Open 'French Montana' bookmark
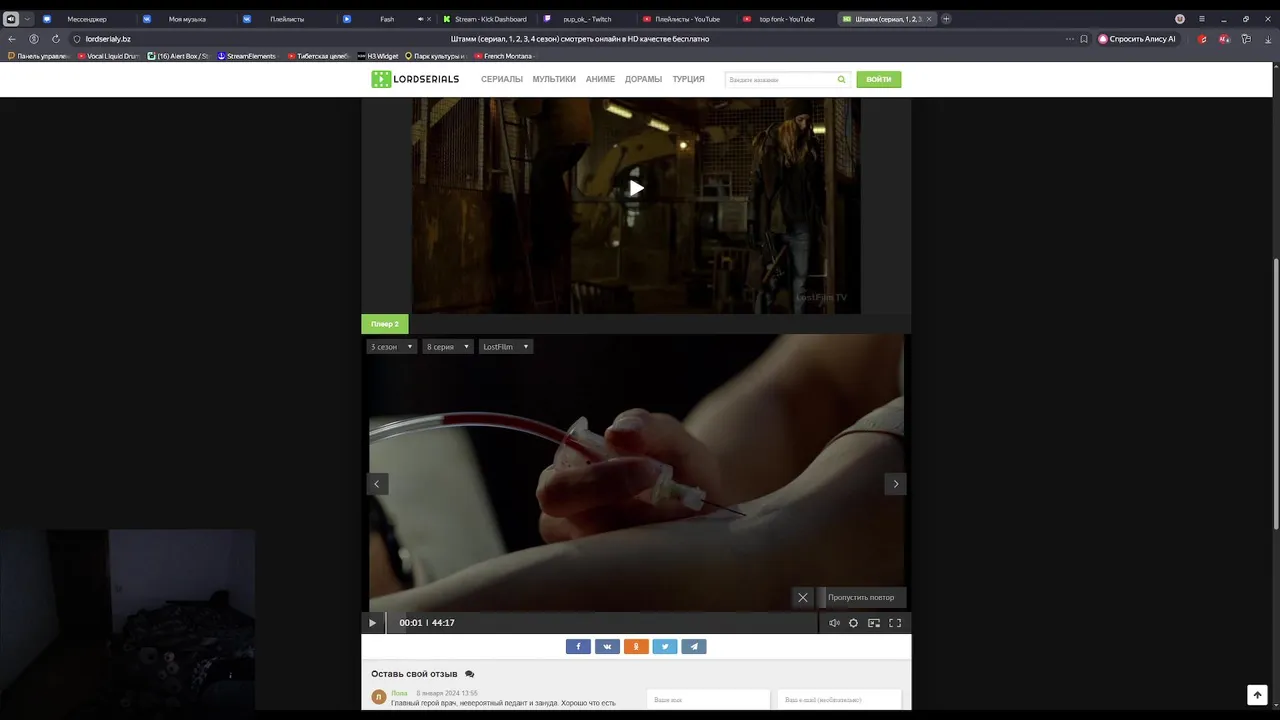The image size is (1280, 720). click(505, 56)
